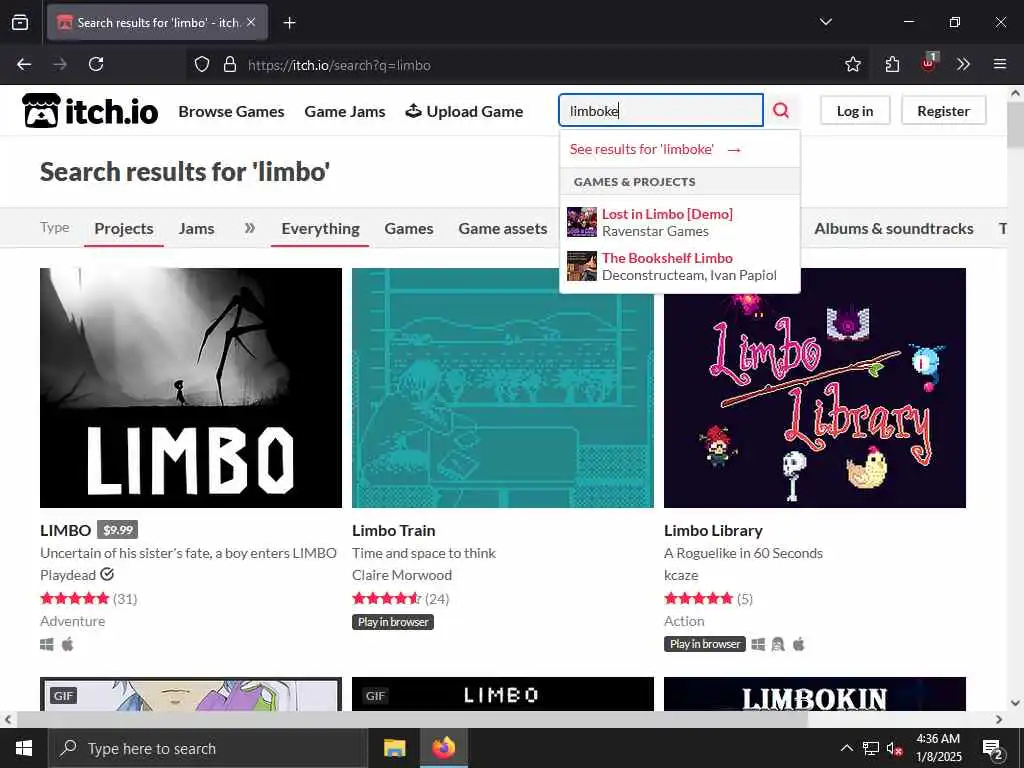The height and width of the screenshot is (768, 1024).
Task: Click the browser address bar URL
Action: pos(339,65)
